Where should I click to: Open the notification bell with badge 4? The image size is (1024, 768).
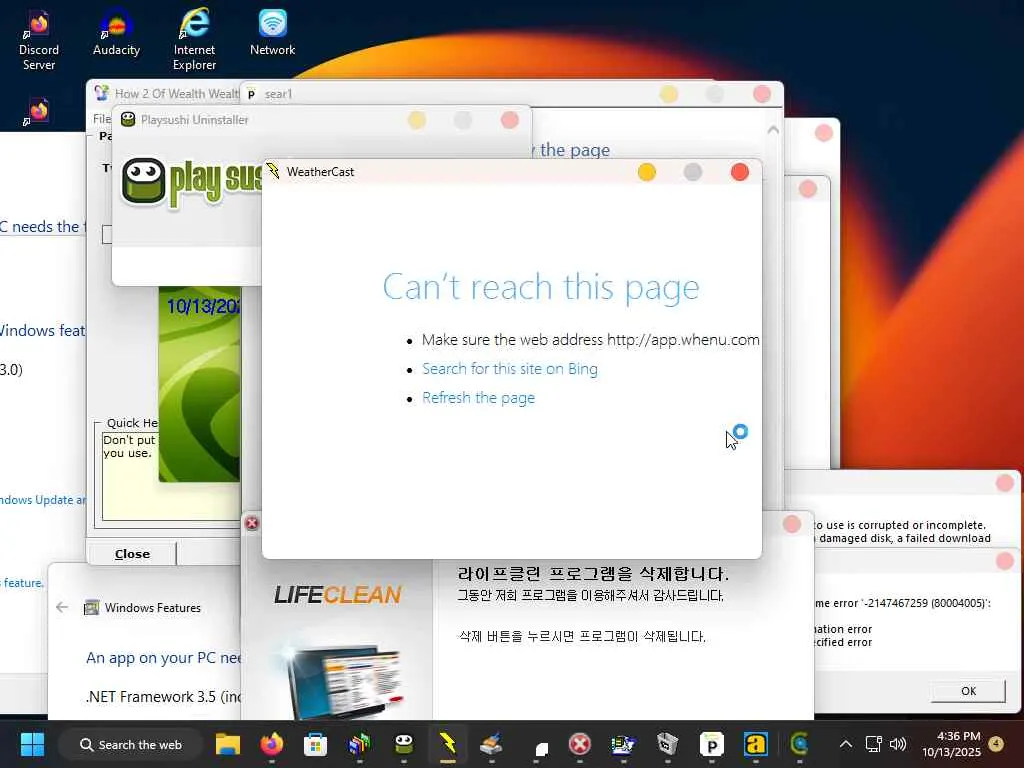coord(997,744)
